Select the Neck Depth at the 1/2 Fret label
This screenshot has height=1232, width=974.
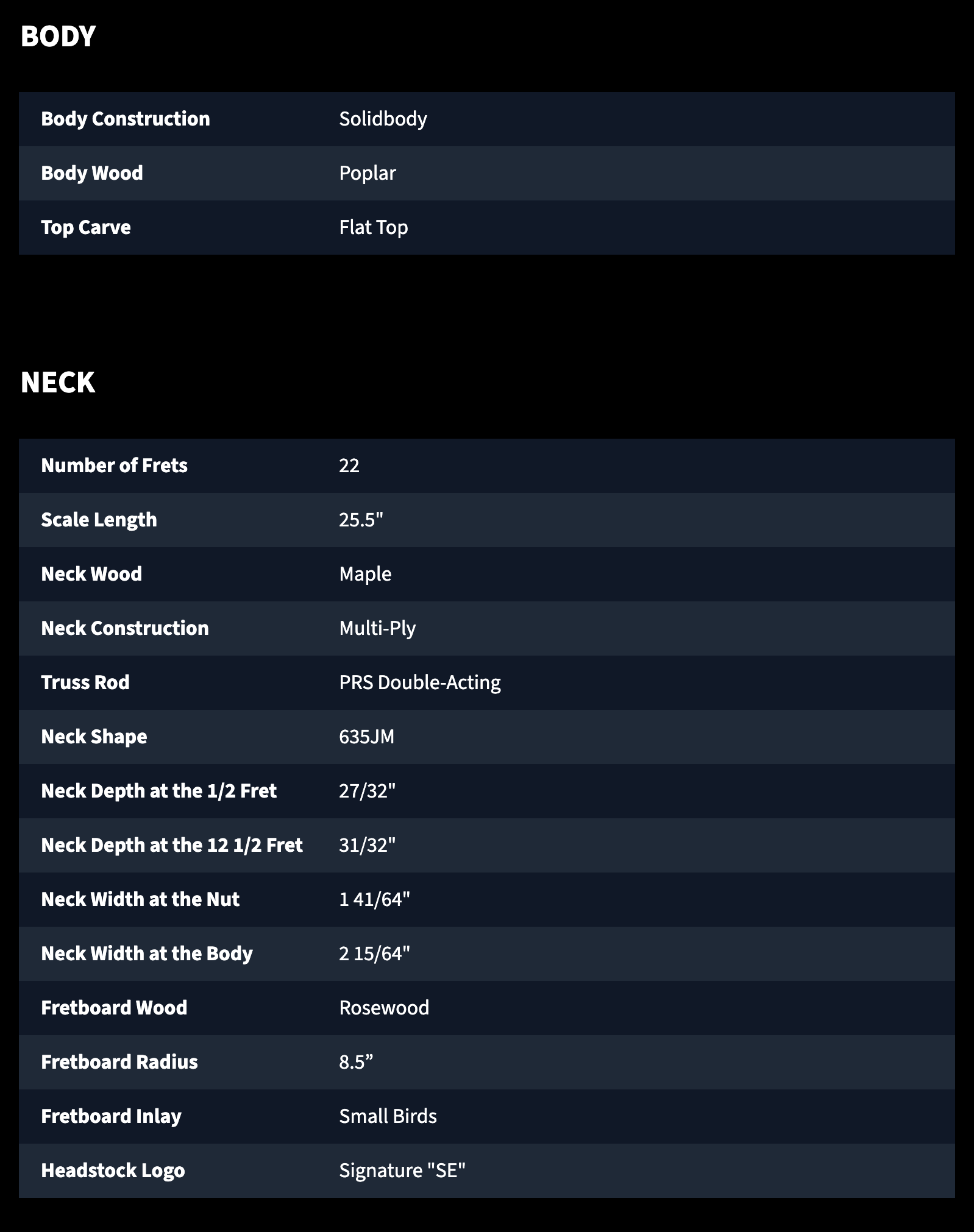click(158, 791)
